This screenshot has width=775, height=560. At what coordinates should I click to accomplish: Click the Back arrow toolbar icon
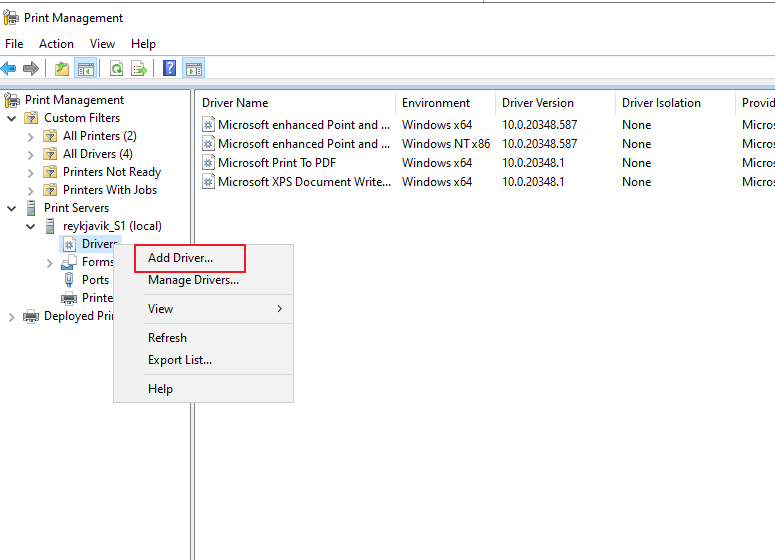click(8, 68)
